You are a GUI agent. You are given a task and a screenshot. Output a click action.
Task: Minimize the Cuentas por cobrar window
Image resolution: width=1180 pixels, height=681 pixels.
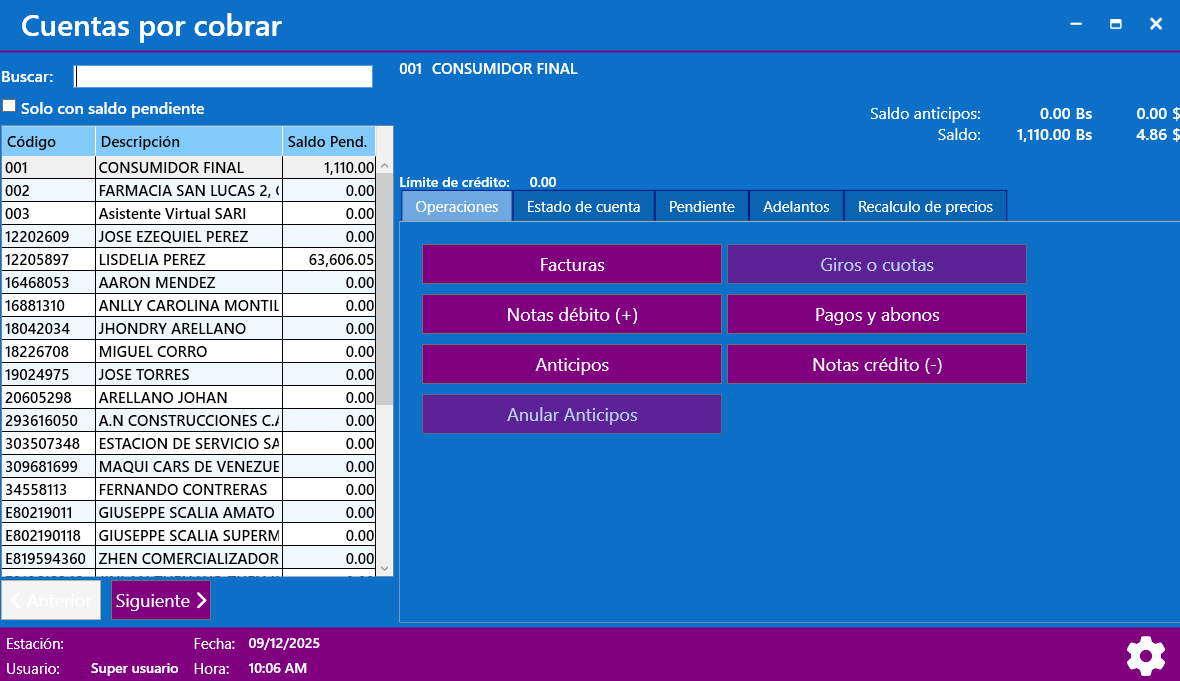pyautogui.click(x=1076, y=24)
